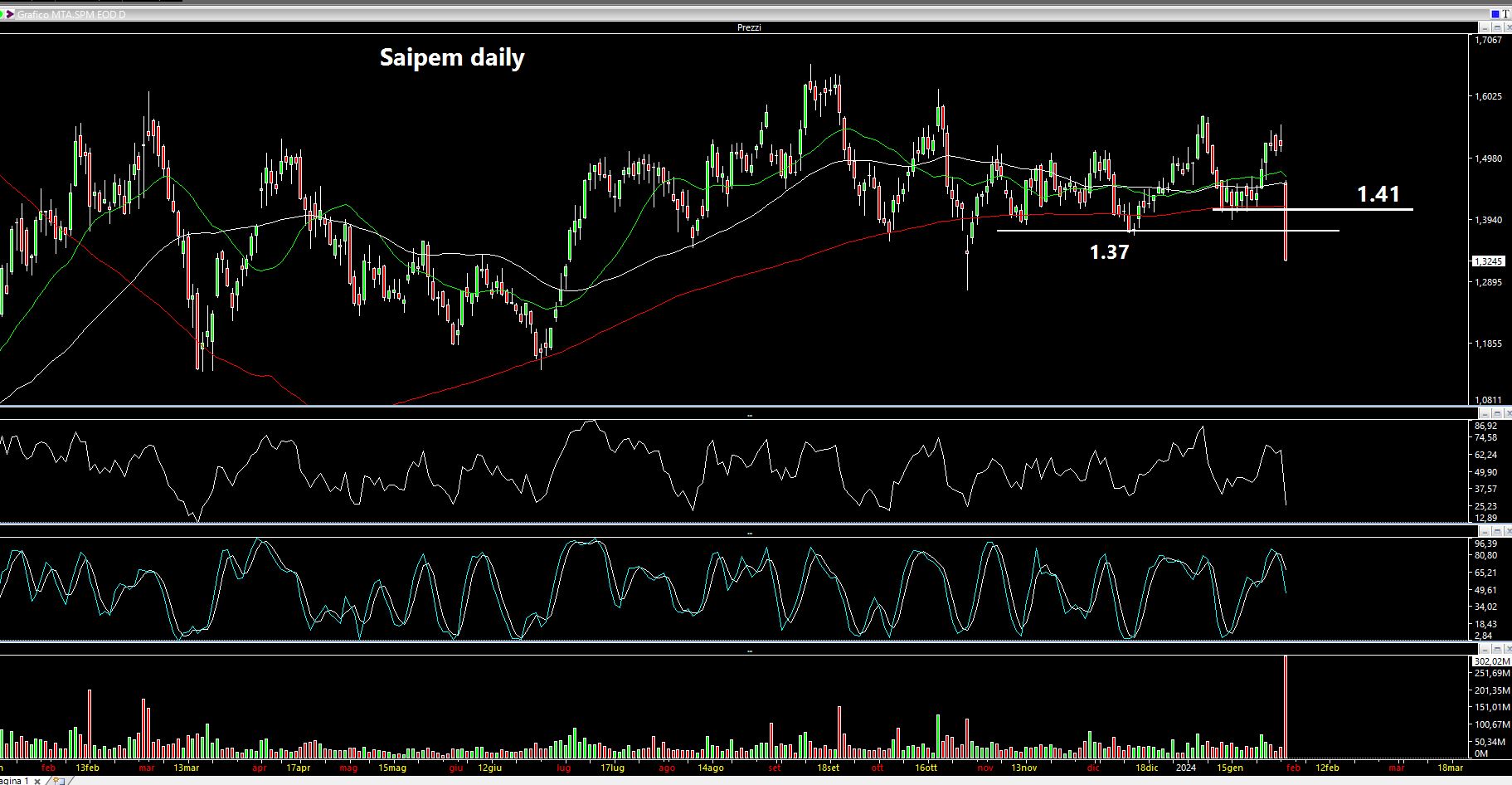Click the 49,90 RSI scale value
The height and width of the screenshot is (785, 1512).
(x=1487, y=472)
